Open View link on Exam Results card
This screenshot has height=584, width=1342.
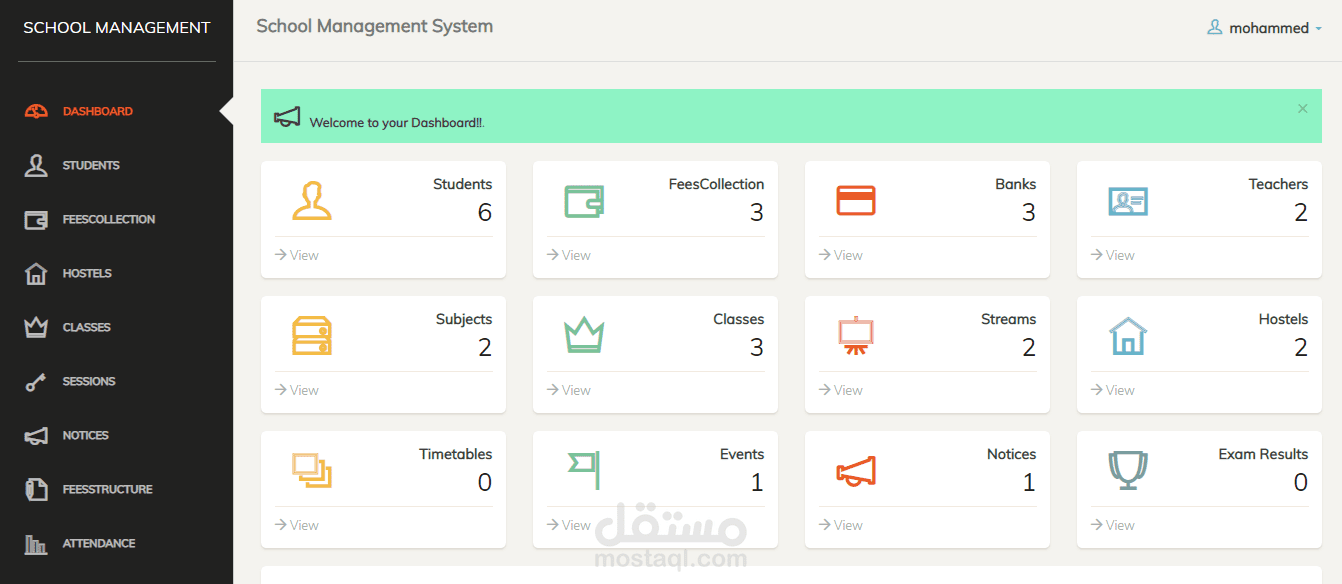point(1113,525)
